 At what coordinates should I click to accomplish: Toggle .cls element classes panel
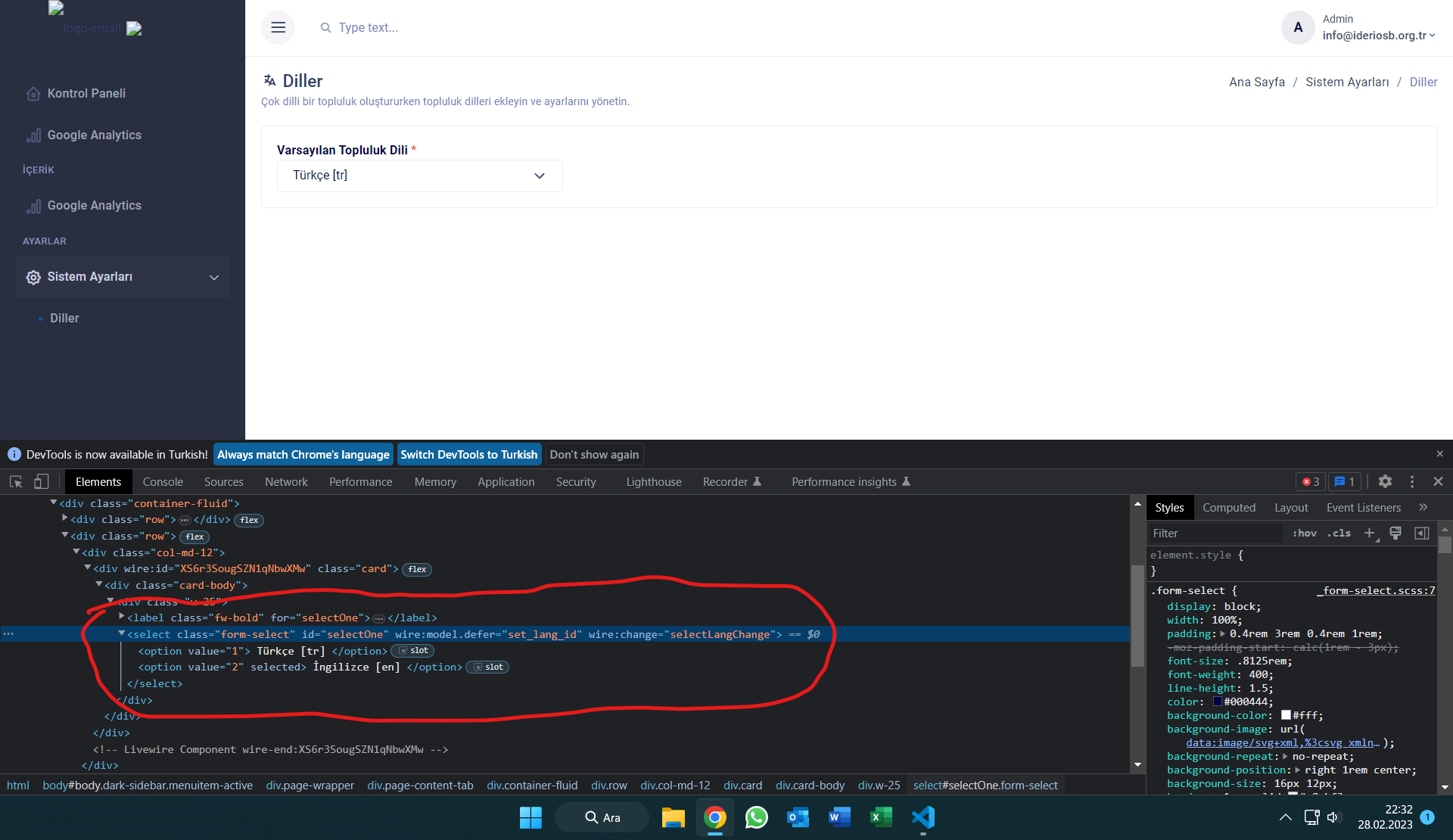coord(1339,533)
